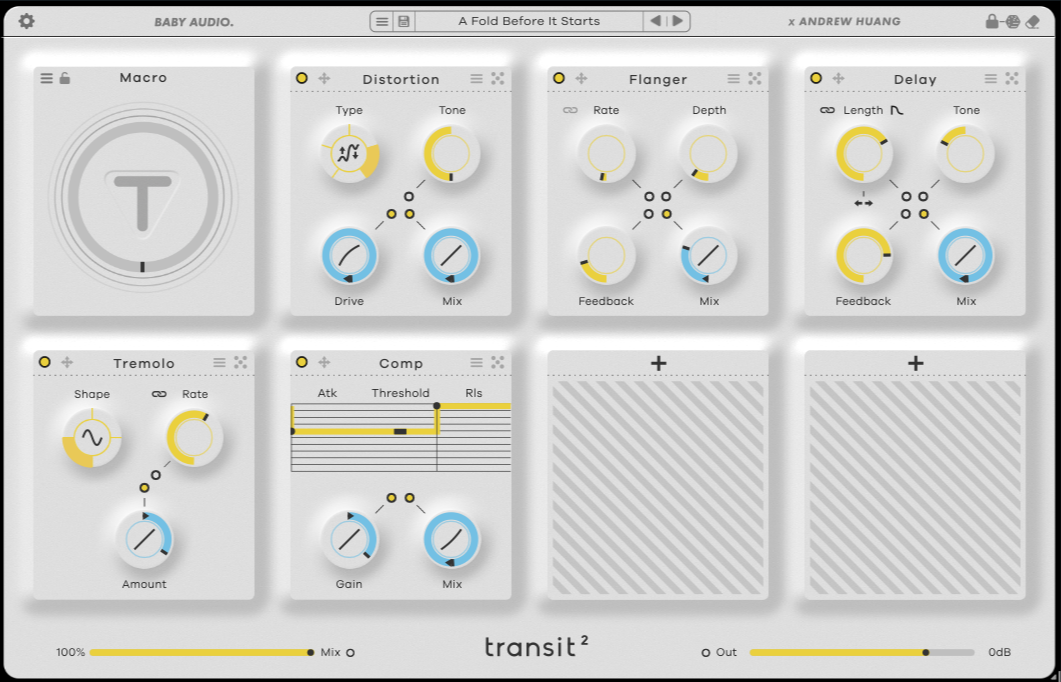Add an effect in the last empty slot
The image size is (1061, 682).
point(915,363)
